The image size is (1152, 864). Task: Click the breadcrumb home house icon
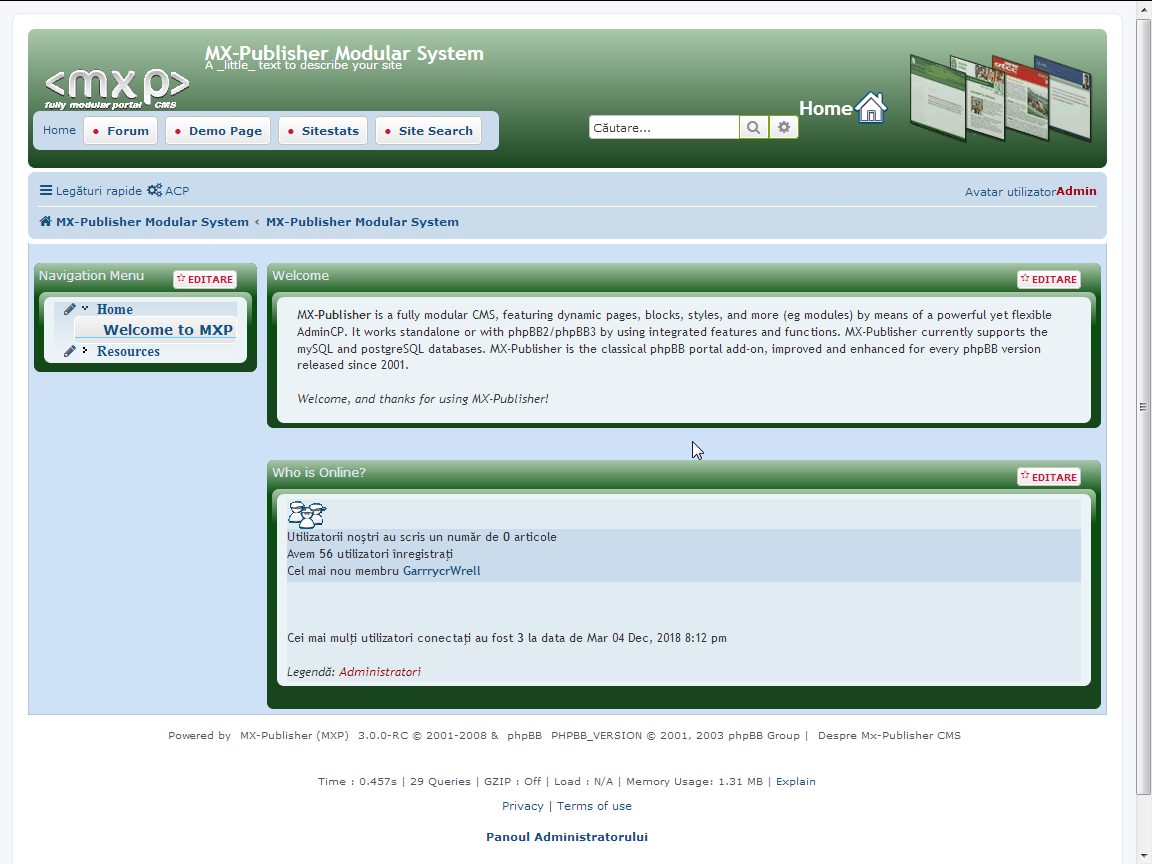[43, 221]
